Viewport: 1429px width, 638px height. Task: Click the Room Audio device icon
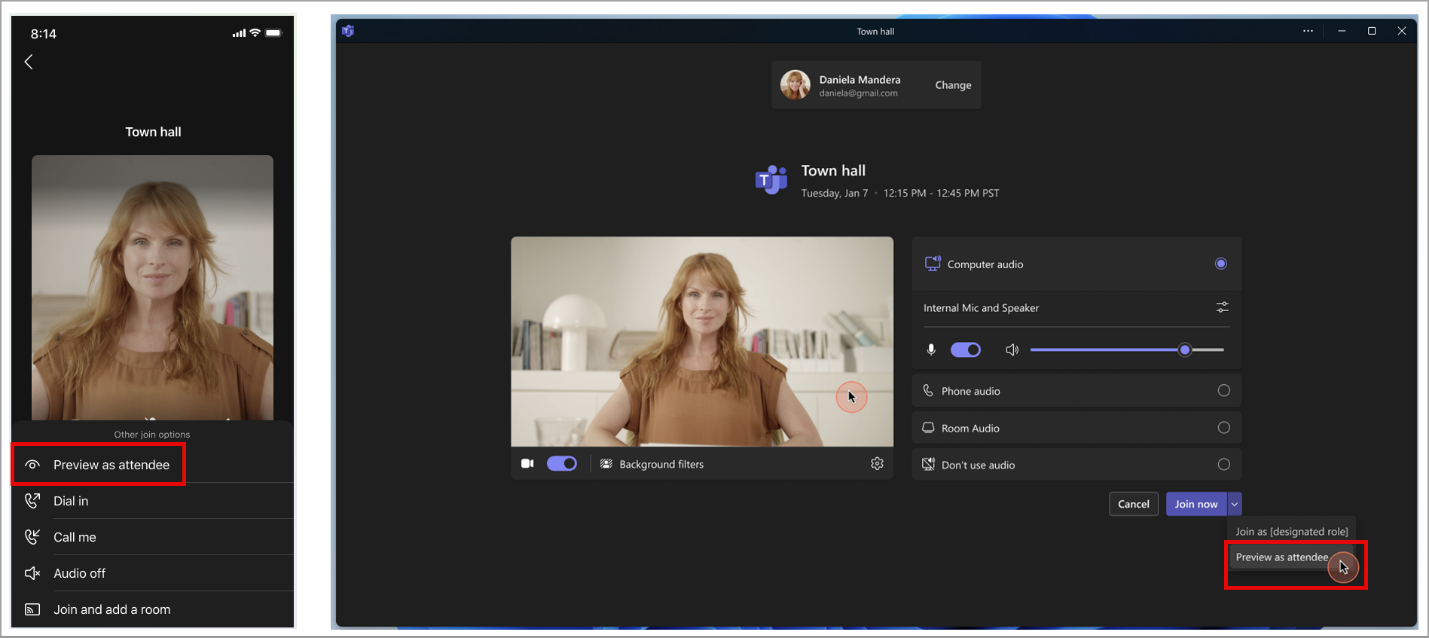coord(929,428)
